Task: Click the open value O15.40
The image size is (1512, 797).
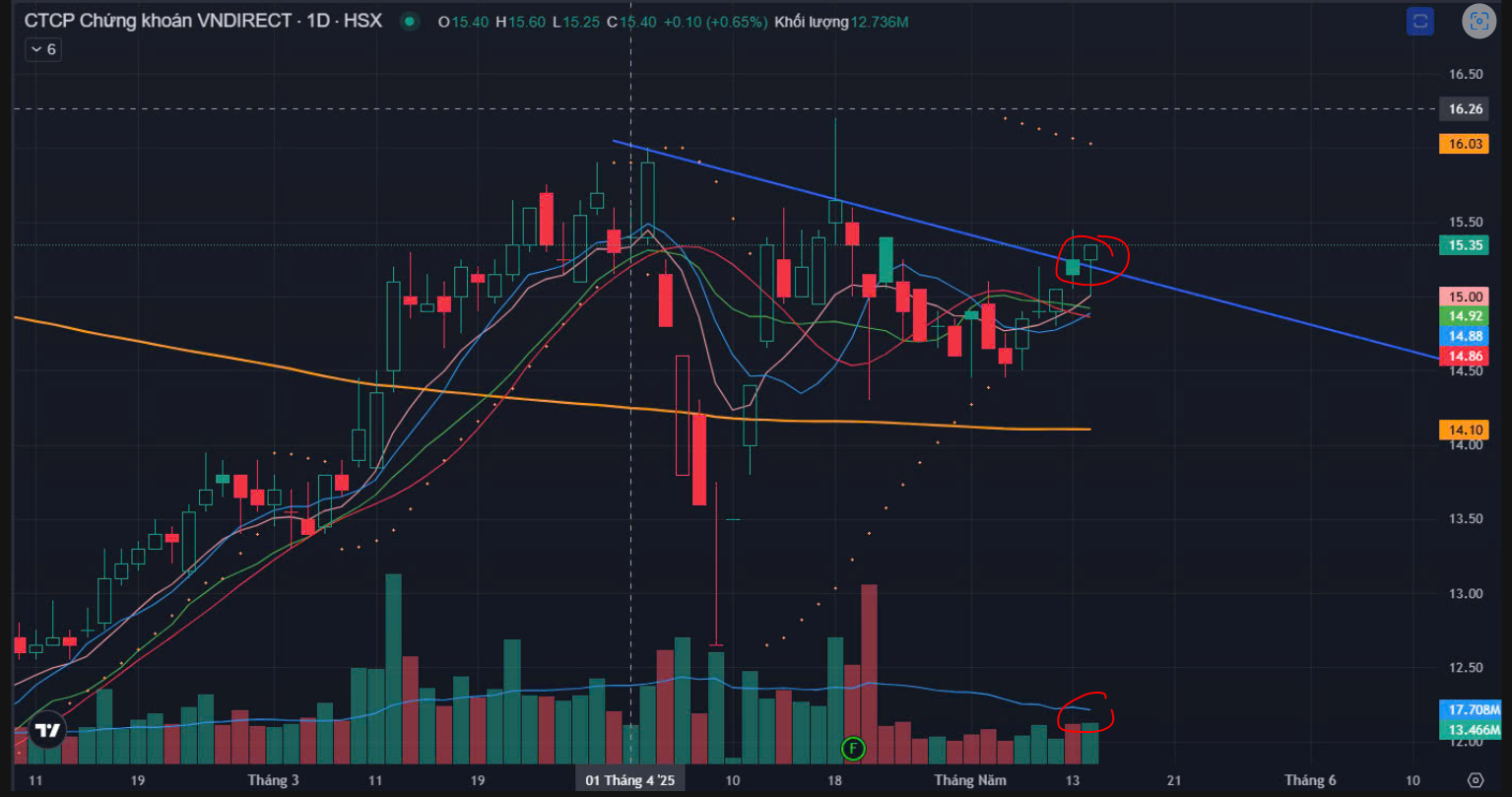Action: pos(464,21)
